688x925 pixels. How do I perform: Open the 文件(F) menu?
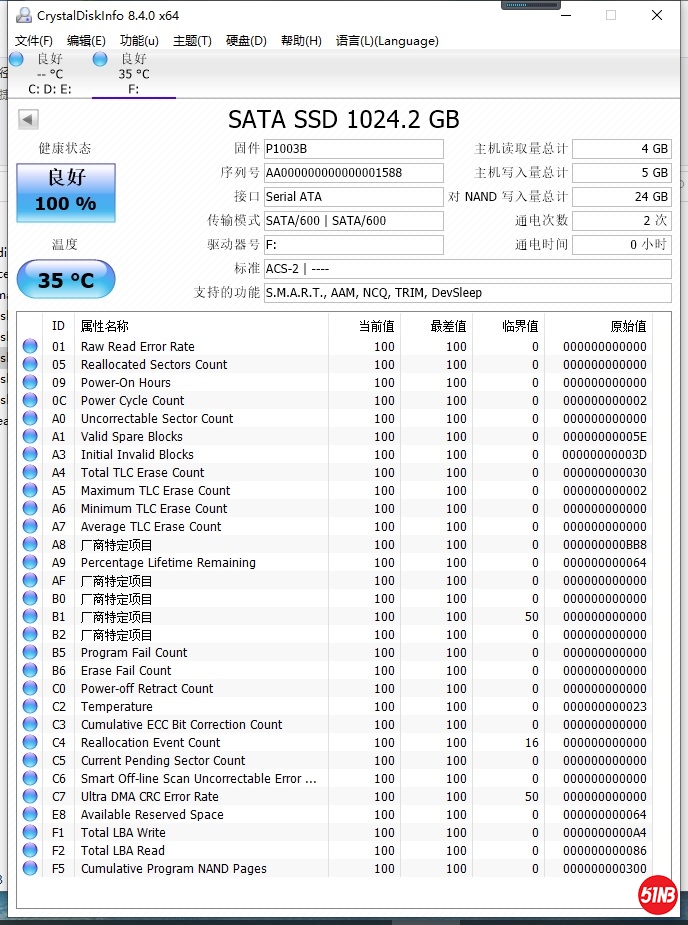click(33, 41)
